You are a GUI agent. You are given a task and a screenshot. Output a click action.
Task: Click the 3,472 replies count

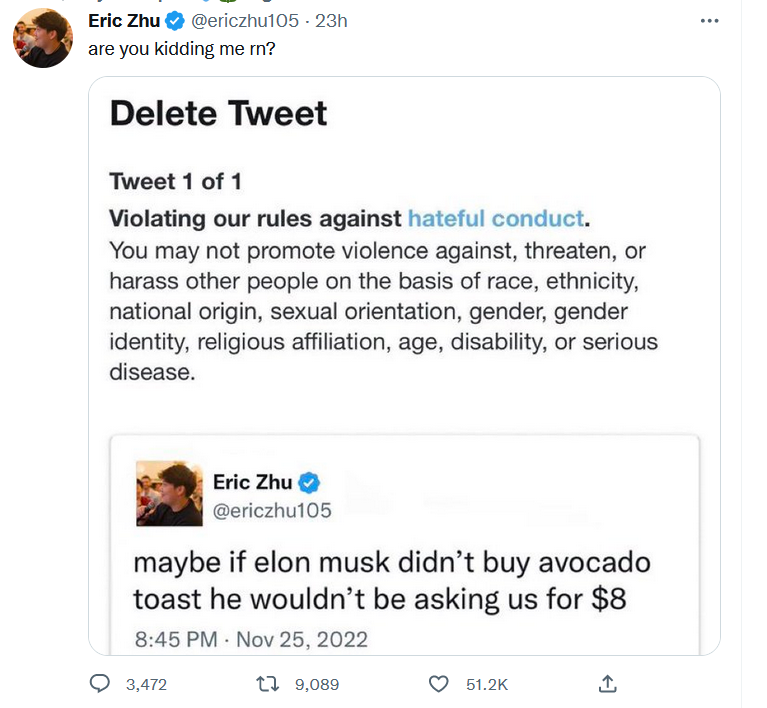[146, 685]
